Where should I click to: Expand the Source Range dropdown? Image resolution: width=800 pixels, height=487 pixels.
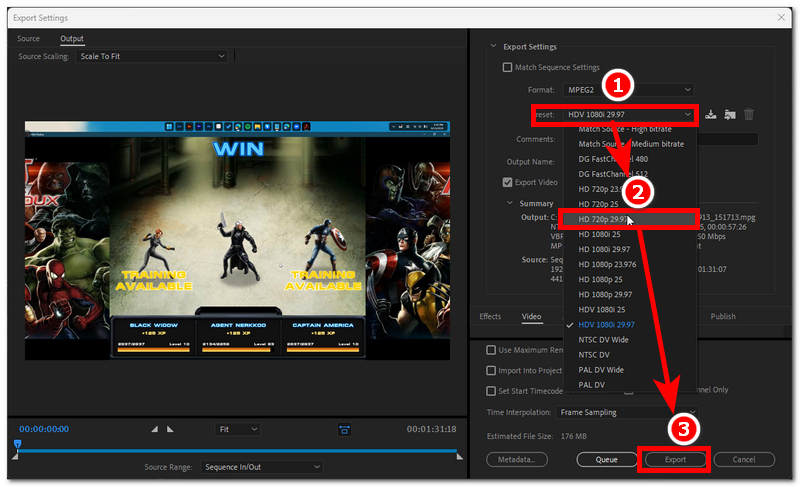tap(261, 467)
